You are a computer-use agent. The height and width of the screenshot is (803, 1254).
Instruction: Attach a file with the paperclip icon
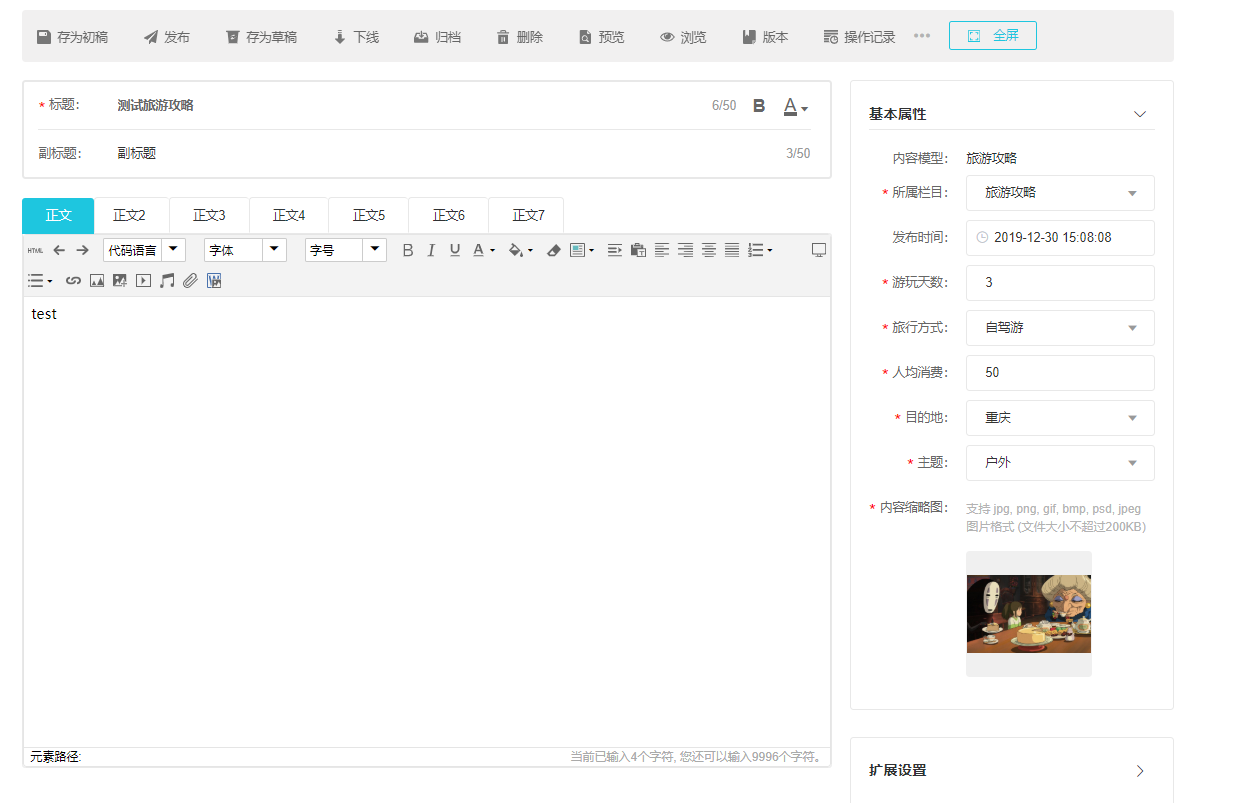[x=190, y=281]
